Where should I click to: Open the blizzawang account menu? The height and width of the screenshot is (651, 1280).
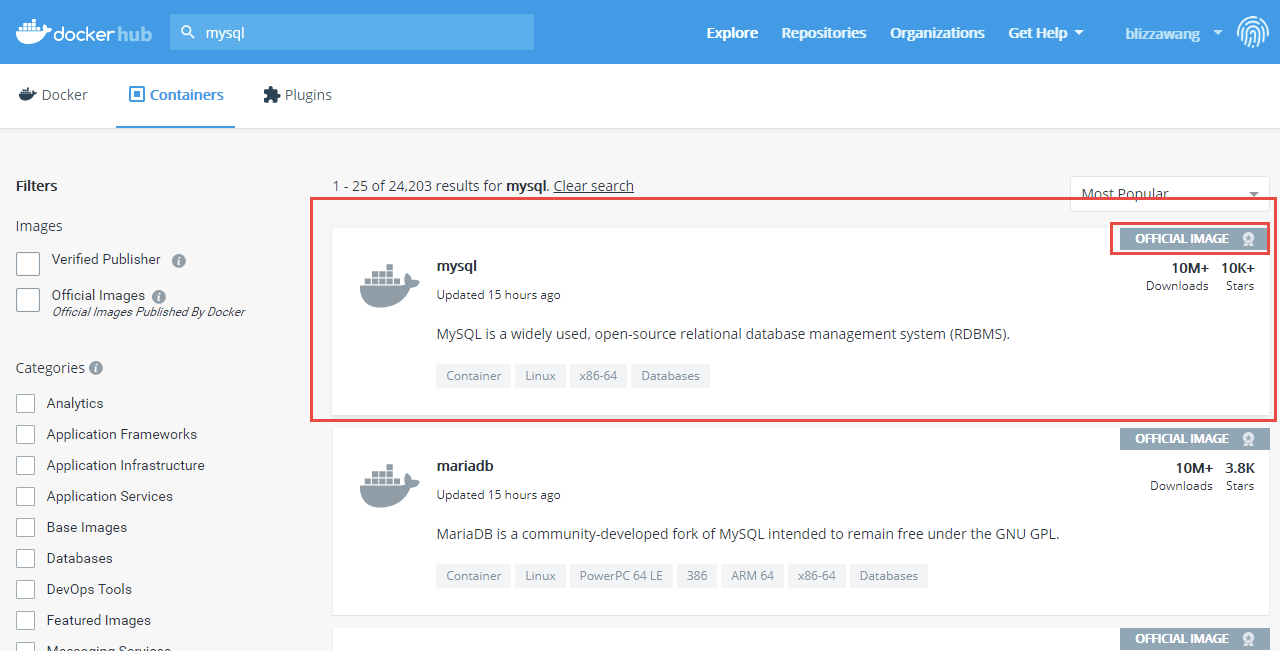(1172, 33)
